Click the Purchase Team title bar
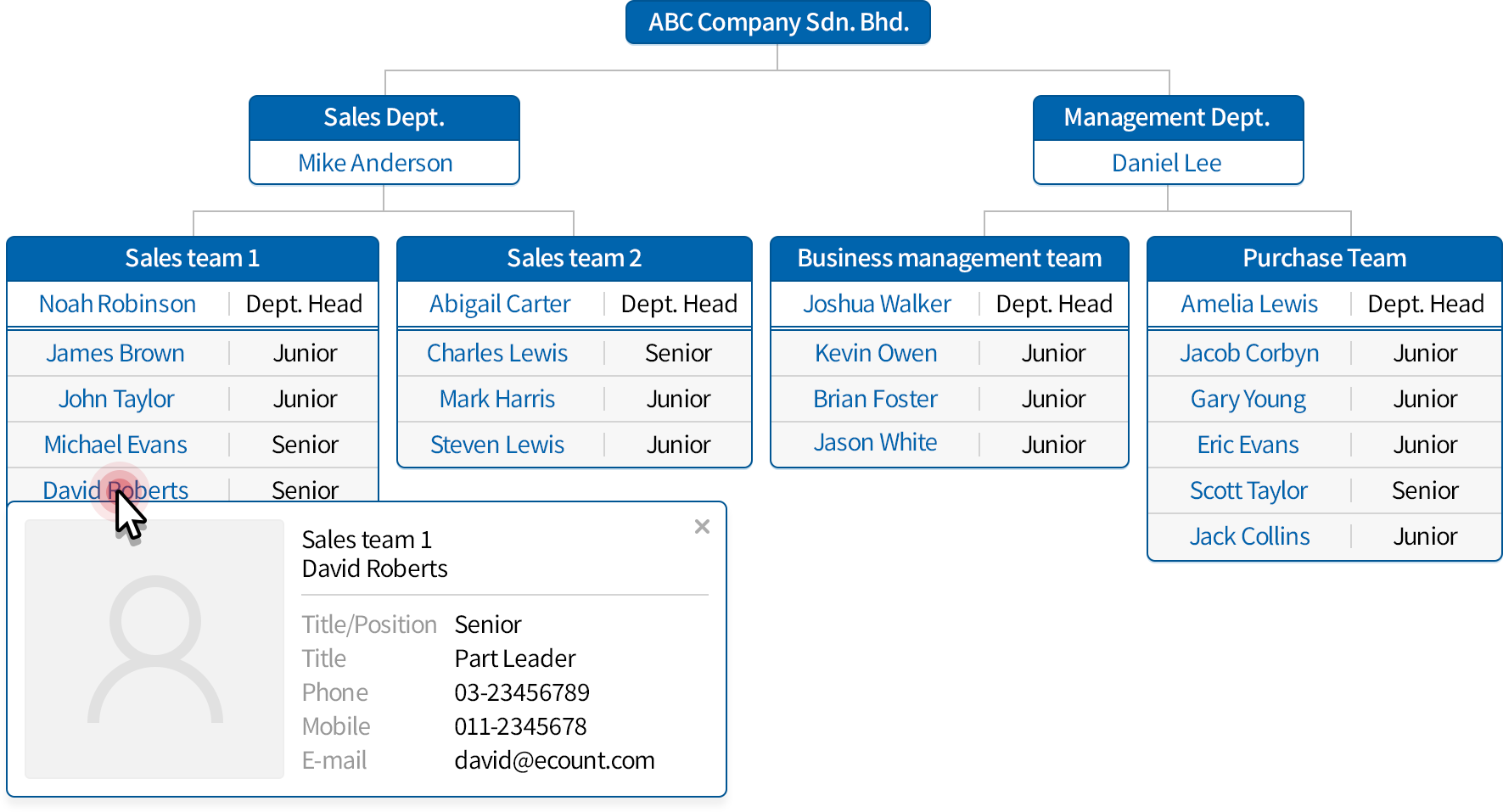 tap(1323, 258)
